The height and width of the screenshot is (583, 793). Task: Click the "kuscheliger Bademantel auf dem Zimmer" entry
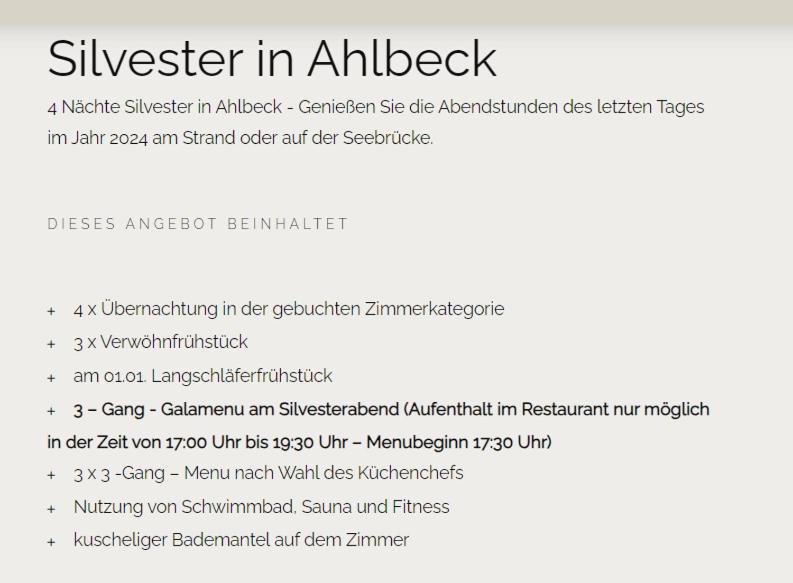tap(241, 540)
